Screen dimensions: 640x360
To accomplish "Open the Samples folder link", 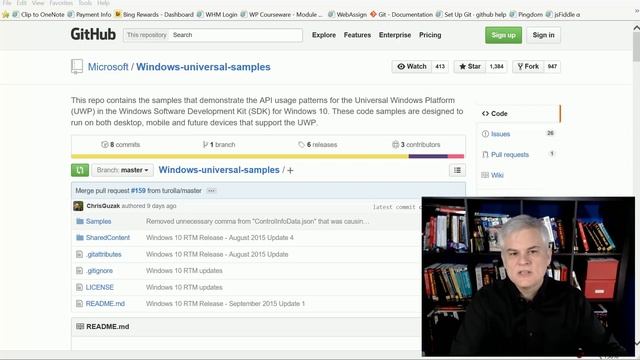I will pyautogui.click(x=98, y=221).
